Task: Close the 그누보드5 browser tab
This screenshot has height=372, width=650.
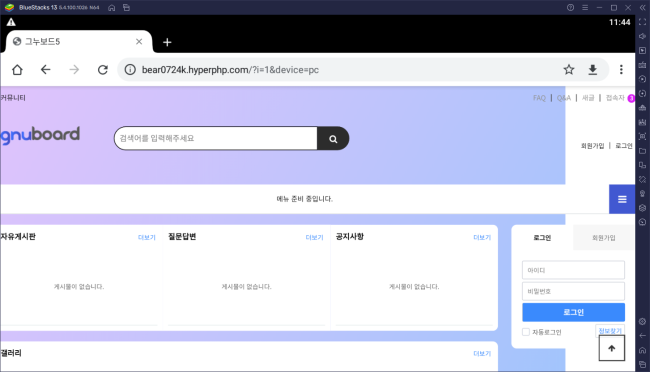Action: click(139, 41)
